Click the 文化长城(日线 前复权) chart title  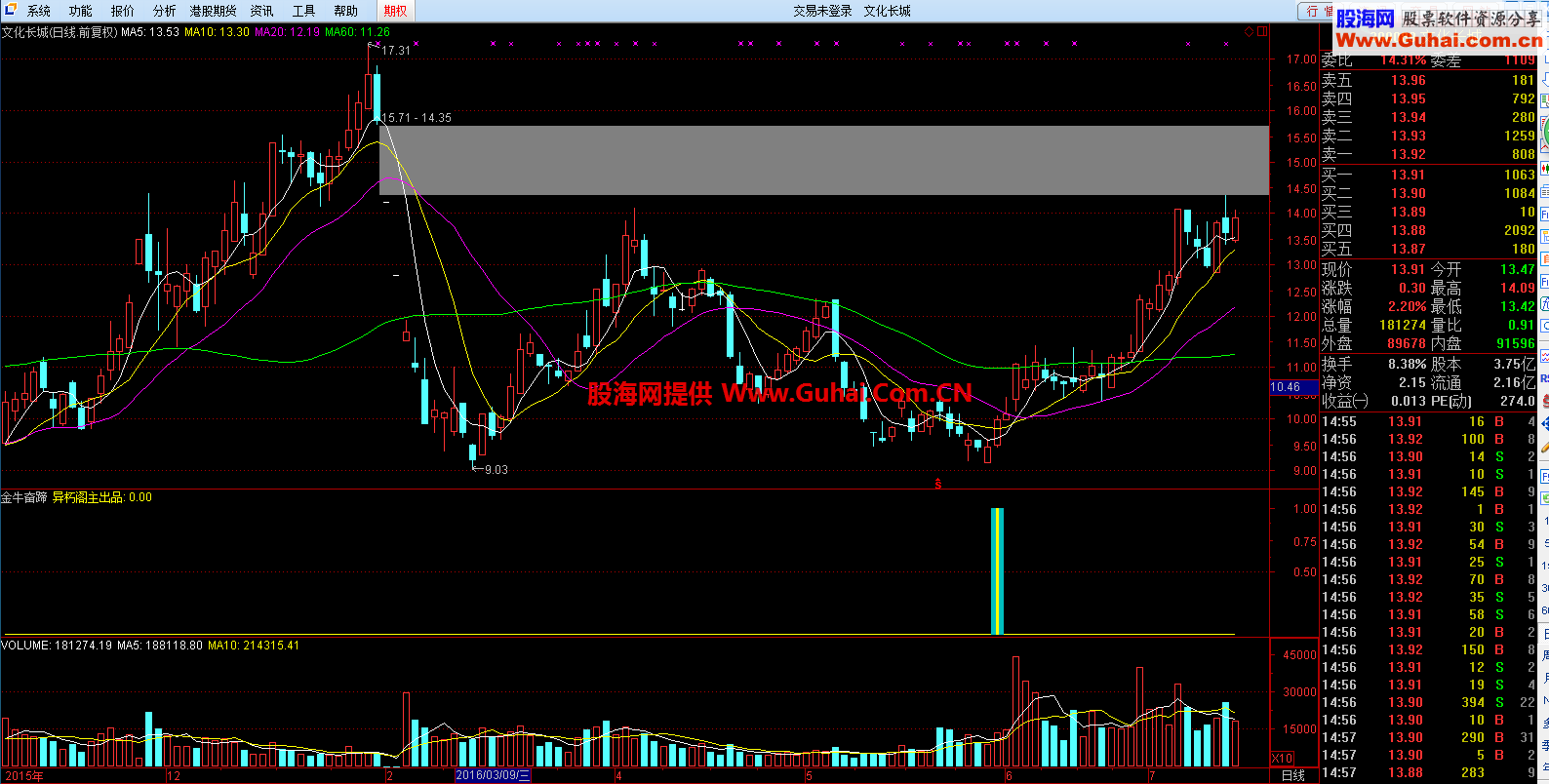pos(60,32)
